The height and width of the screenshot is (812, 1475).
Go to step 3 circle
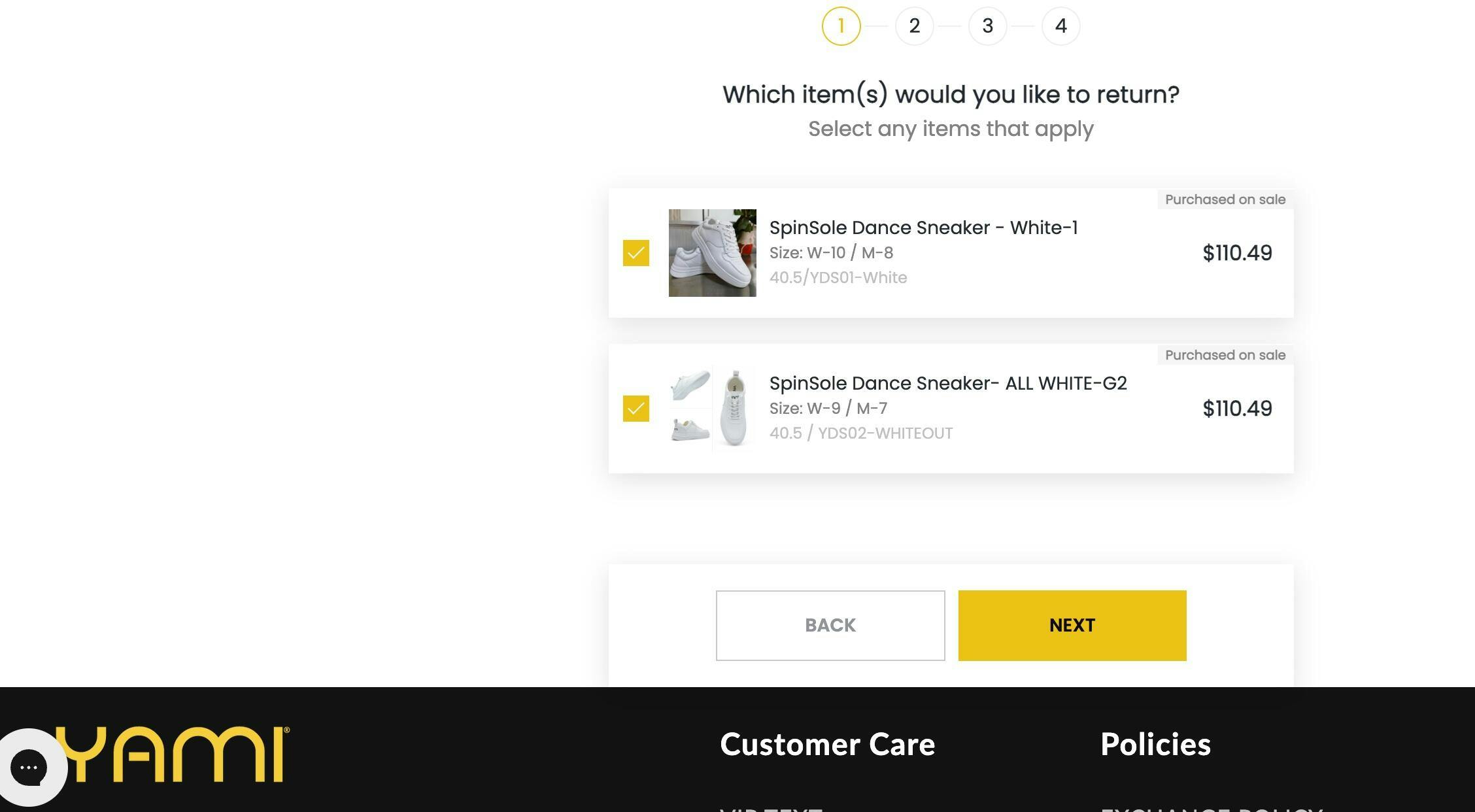coord(987,26)
